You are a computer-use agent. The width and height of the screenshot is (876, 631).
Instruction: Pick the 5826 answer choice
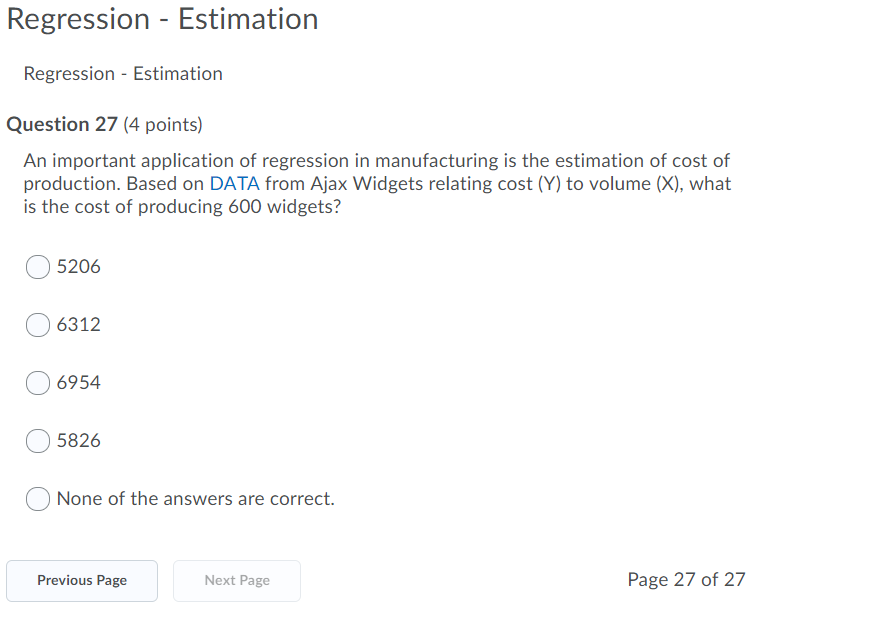37,441
